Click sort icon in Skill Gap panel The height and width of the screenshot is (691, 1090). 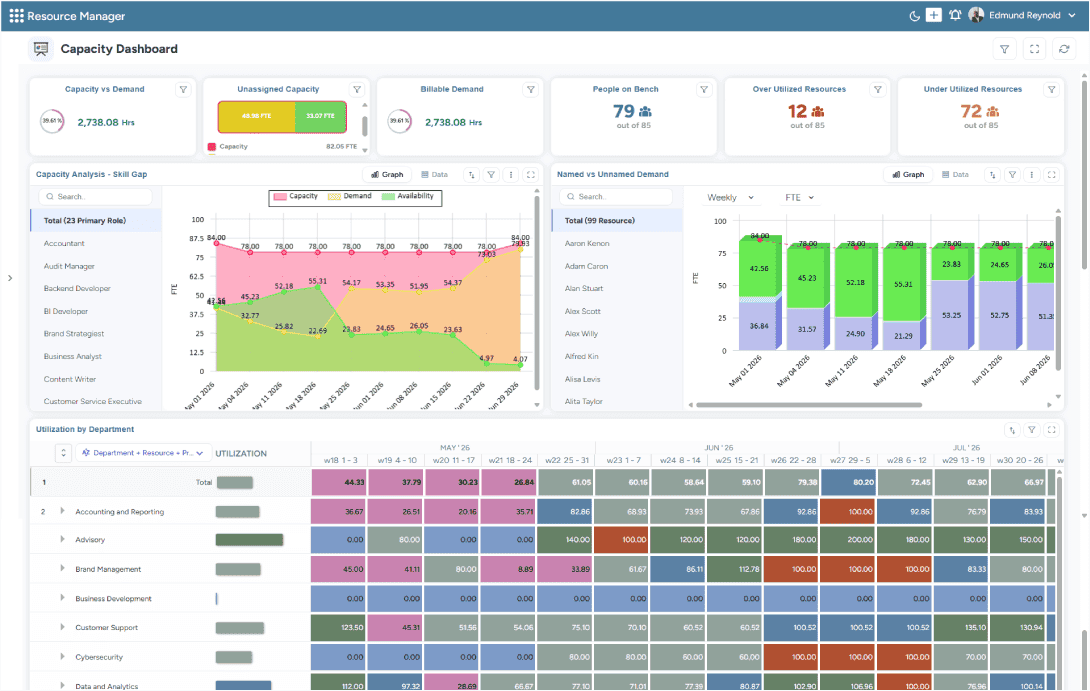click(x=472, y=174)
